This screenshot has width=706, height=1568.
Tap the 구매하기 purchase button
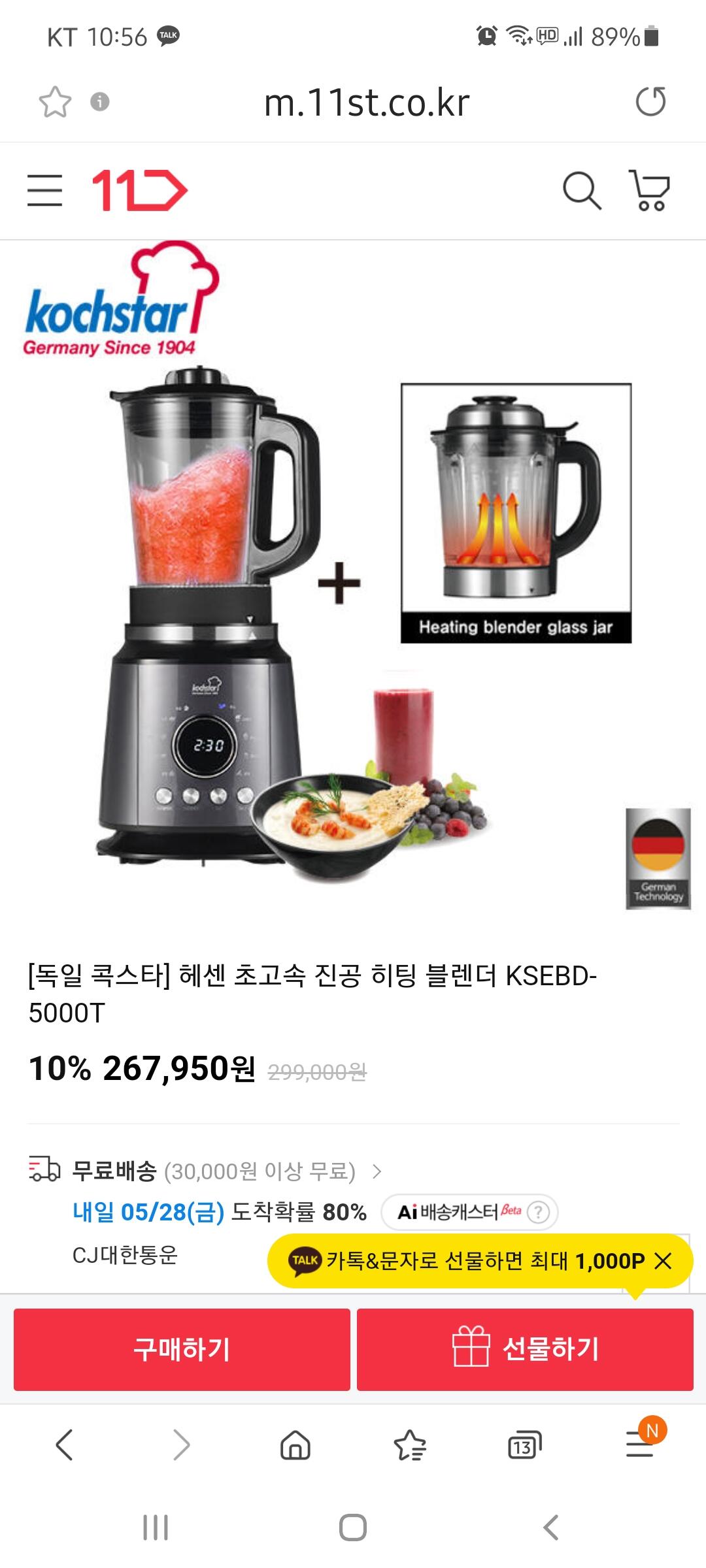[182, 1350]
